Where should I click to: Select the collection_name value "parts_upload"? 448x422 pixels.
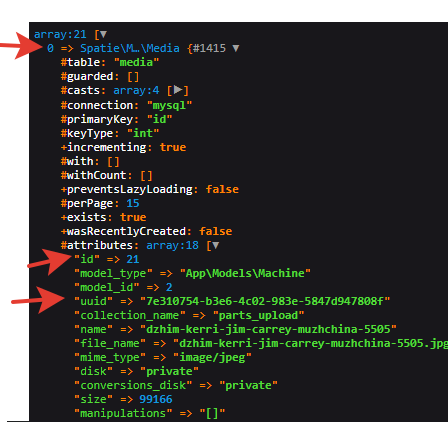click(x=258, y=315)
